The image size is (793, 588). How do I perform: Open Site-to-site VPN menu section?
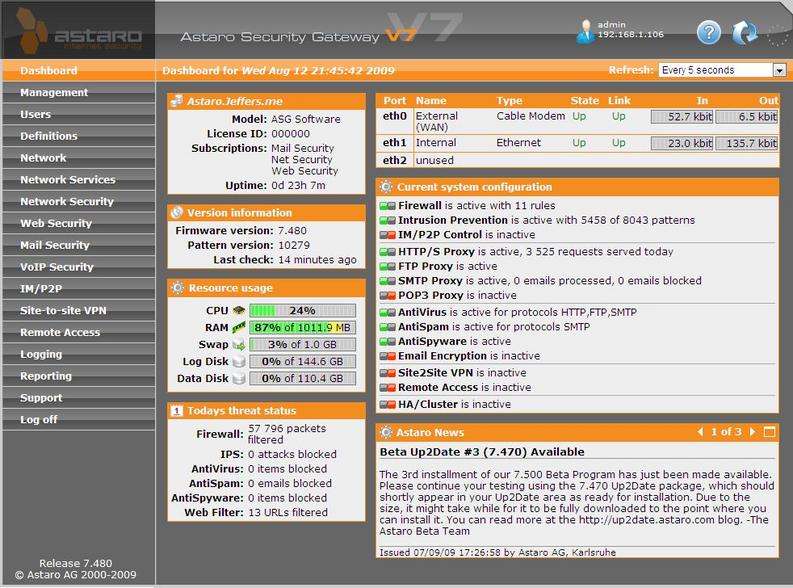tap(78, 310)
